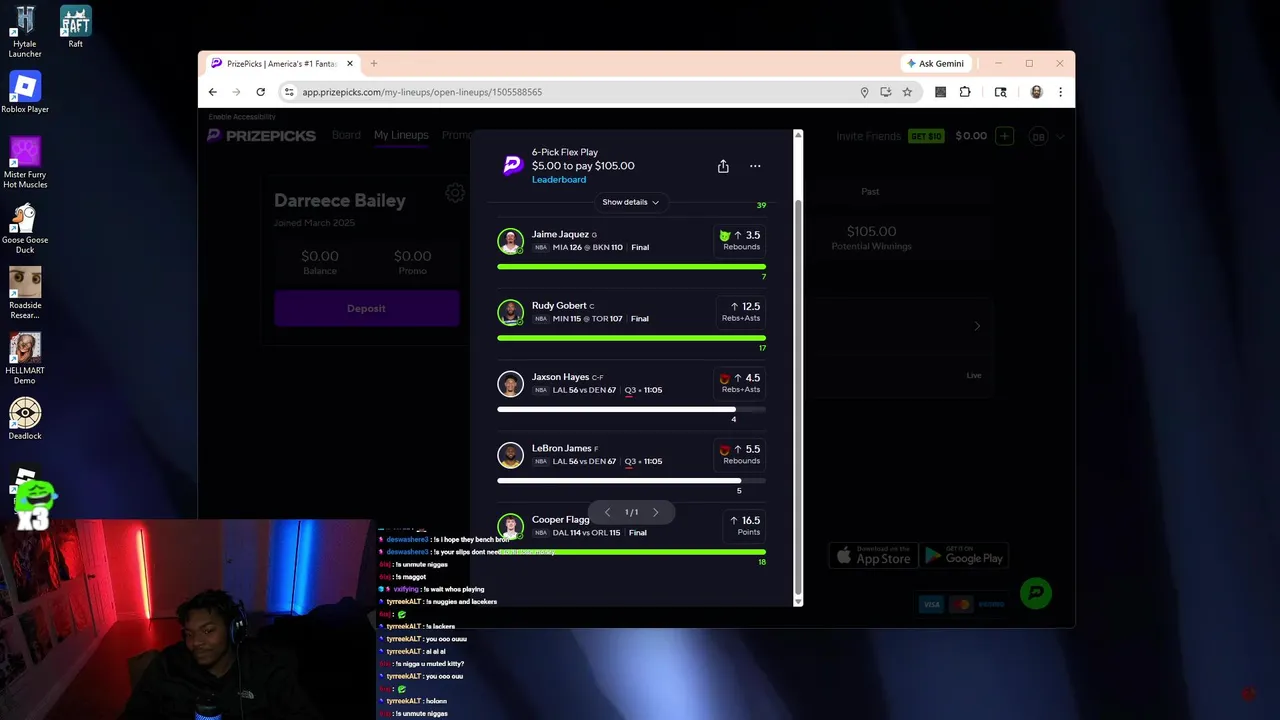Click the install app icon in address bar

886,92
